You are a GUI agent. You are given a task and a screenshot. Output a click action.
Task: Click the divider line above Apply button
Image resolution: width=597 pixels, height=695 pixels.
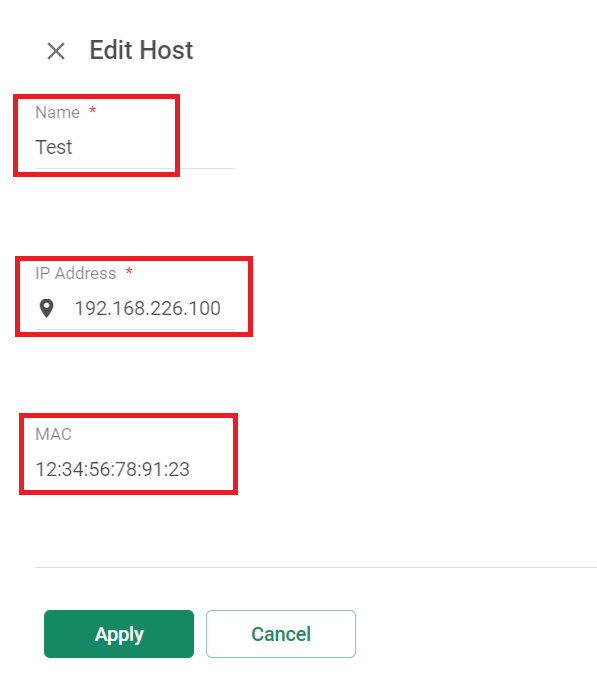coord(316,567)
